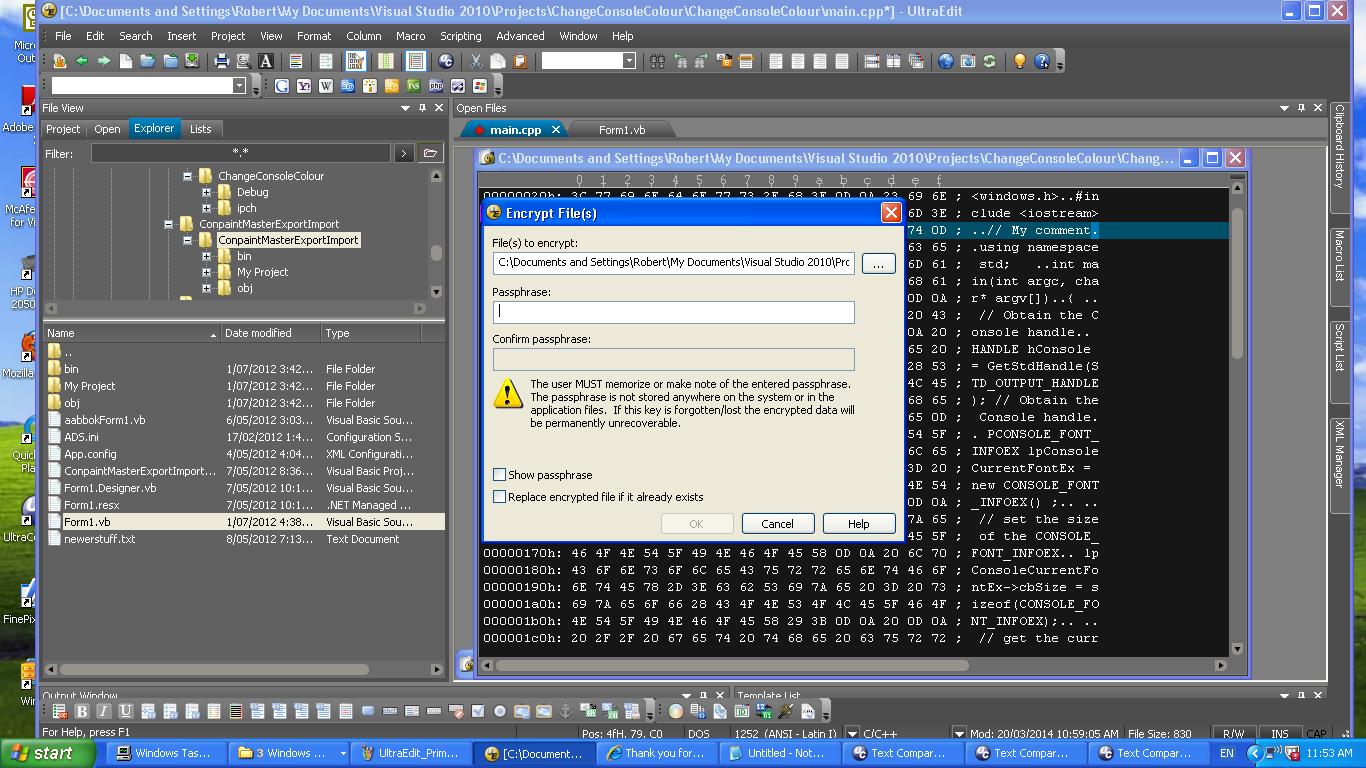Open the Windows Start menu

coord(42,753)
